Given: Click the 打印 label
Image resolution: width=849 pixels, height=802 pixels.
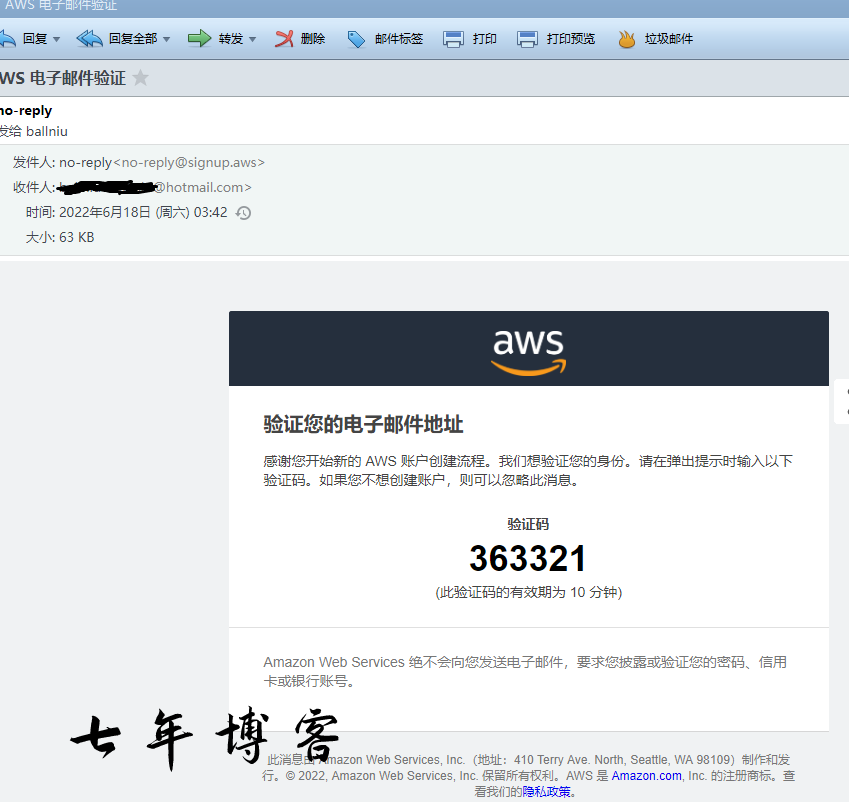Looking at the screenshot, I should click(485, 38).
